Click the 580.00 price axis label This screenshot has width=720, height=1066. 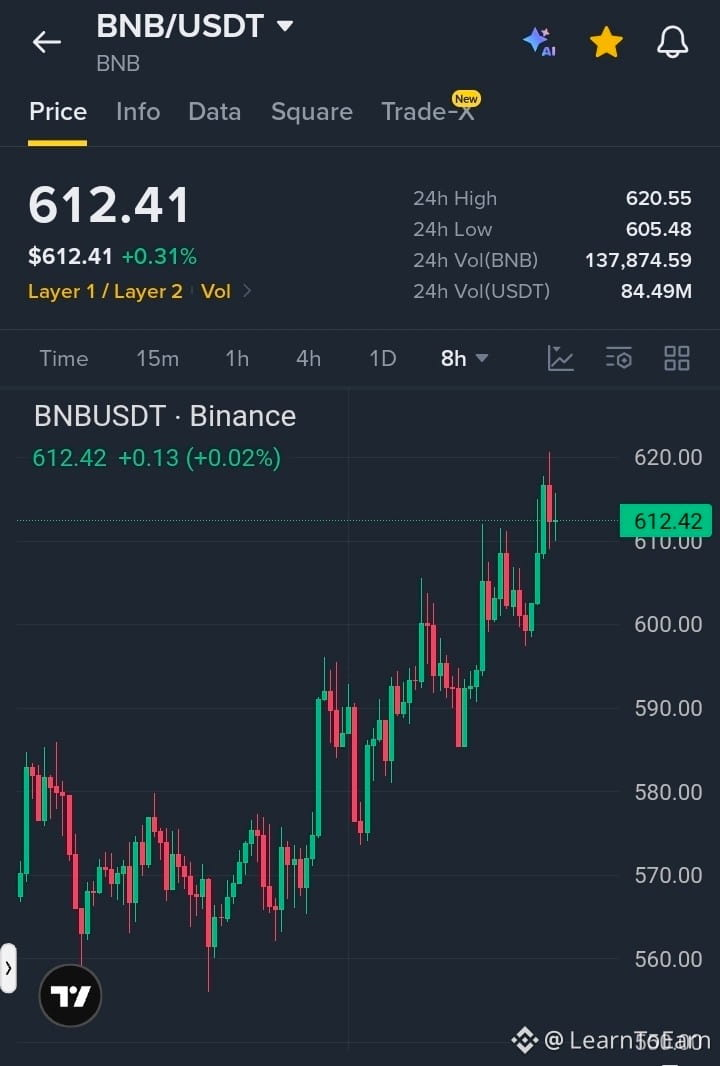668,792
